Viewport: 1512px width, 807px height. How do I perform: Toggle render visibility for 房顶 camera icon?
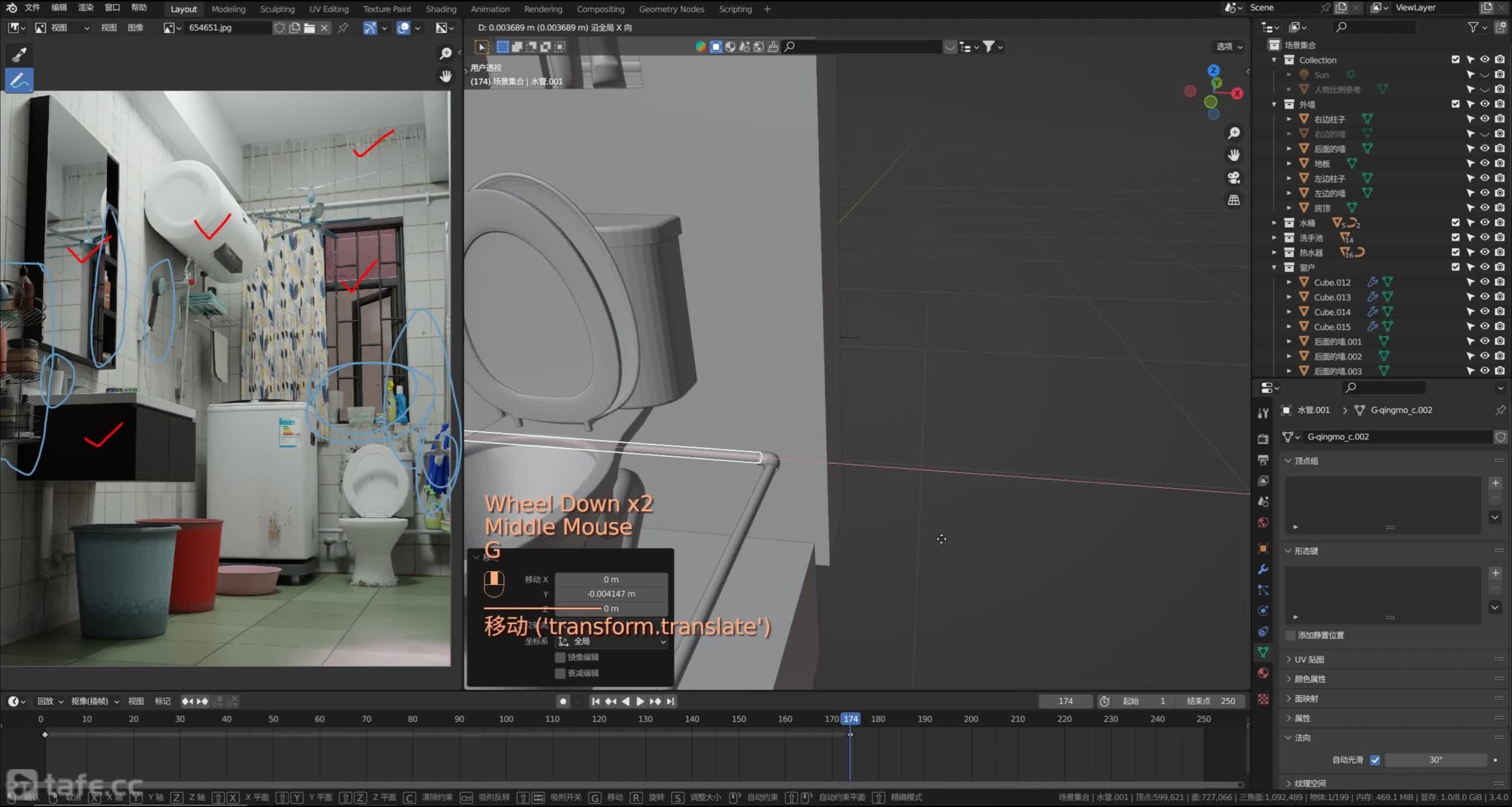coord(1500,207)
